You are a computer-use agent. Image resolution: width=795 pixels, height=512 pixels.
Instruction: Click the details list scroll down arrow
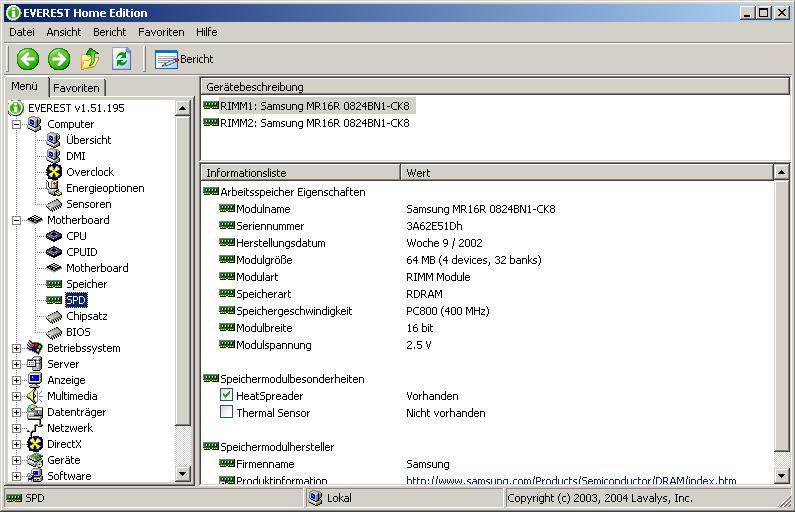click(x=781, y=476)
